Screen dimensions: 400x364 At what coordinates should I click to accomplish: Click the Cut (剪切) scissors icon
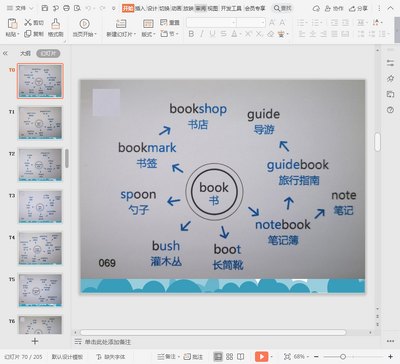coord(28,23)
